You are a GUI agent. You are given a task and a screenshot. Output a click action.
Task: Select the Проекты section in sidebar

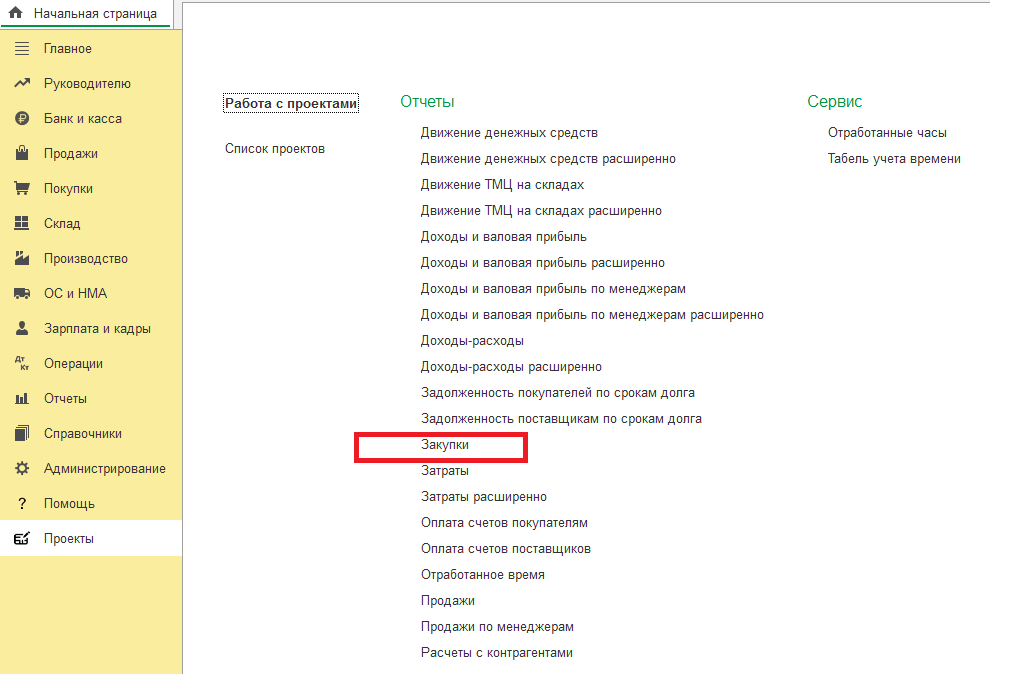(x=68, y=539)
